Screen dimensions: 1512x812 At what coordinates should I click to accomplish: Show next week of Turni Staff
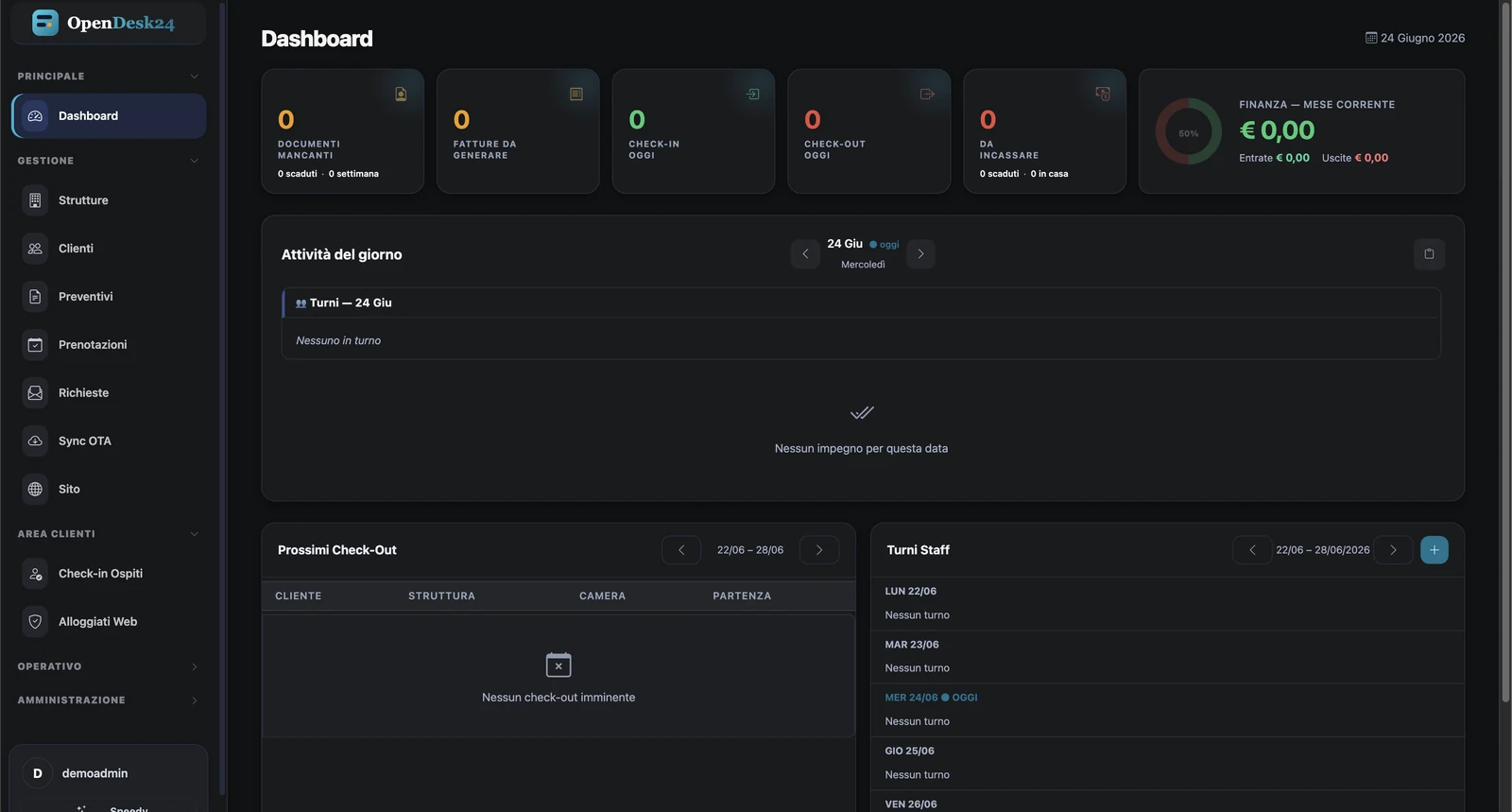coord(1393,550)
